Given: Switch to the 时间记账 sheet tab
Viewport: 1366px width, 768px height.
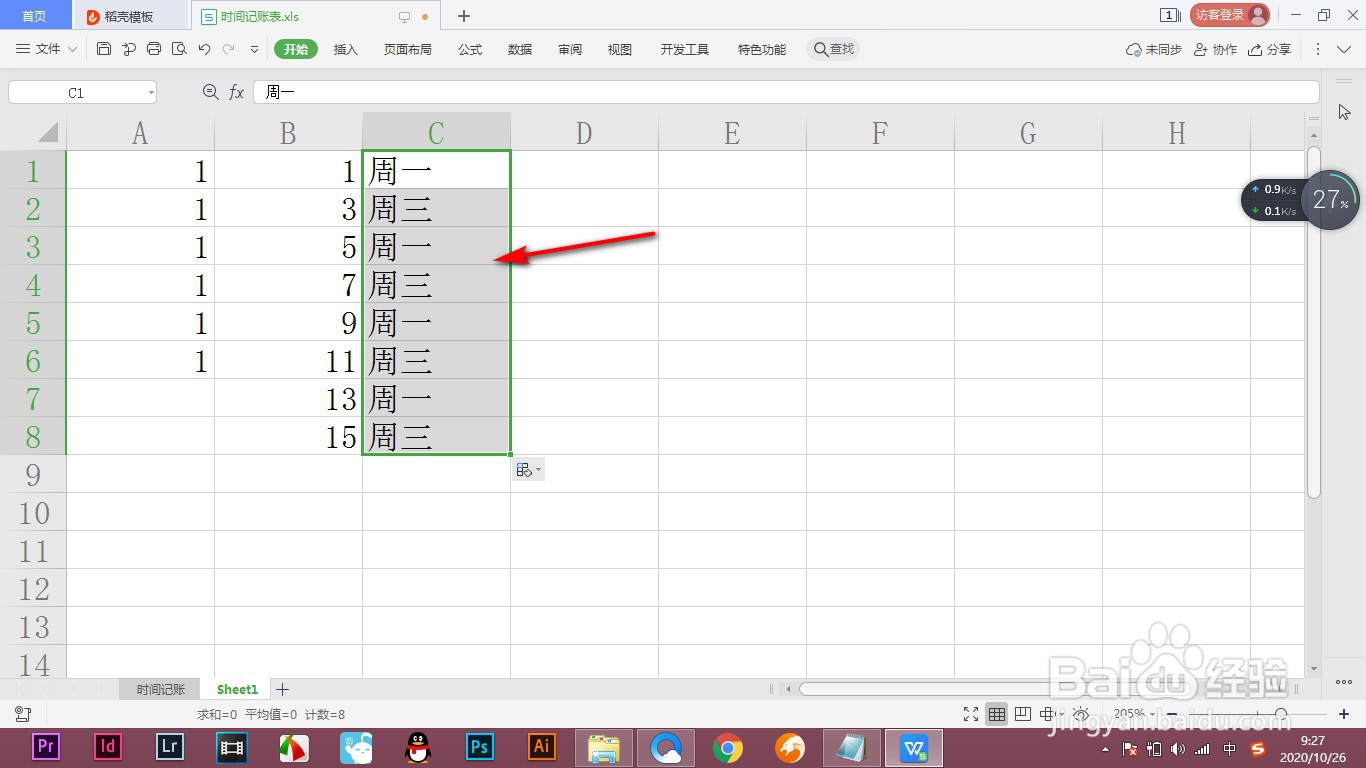Looking at the screenshot, I should tap(161, 689).
